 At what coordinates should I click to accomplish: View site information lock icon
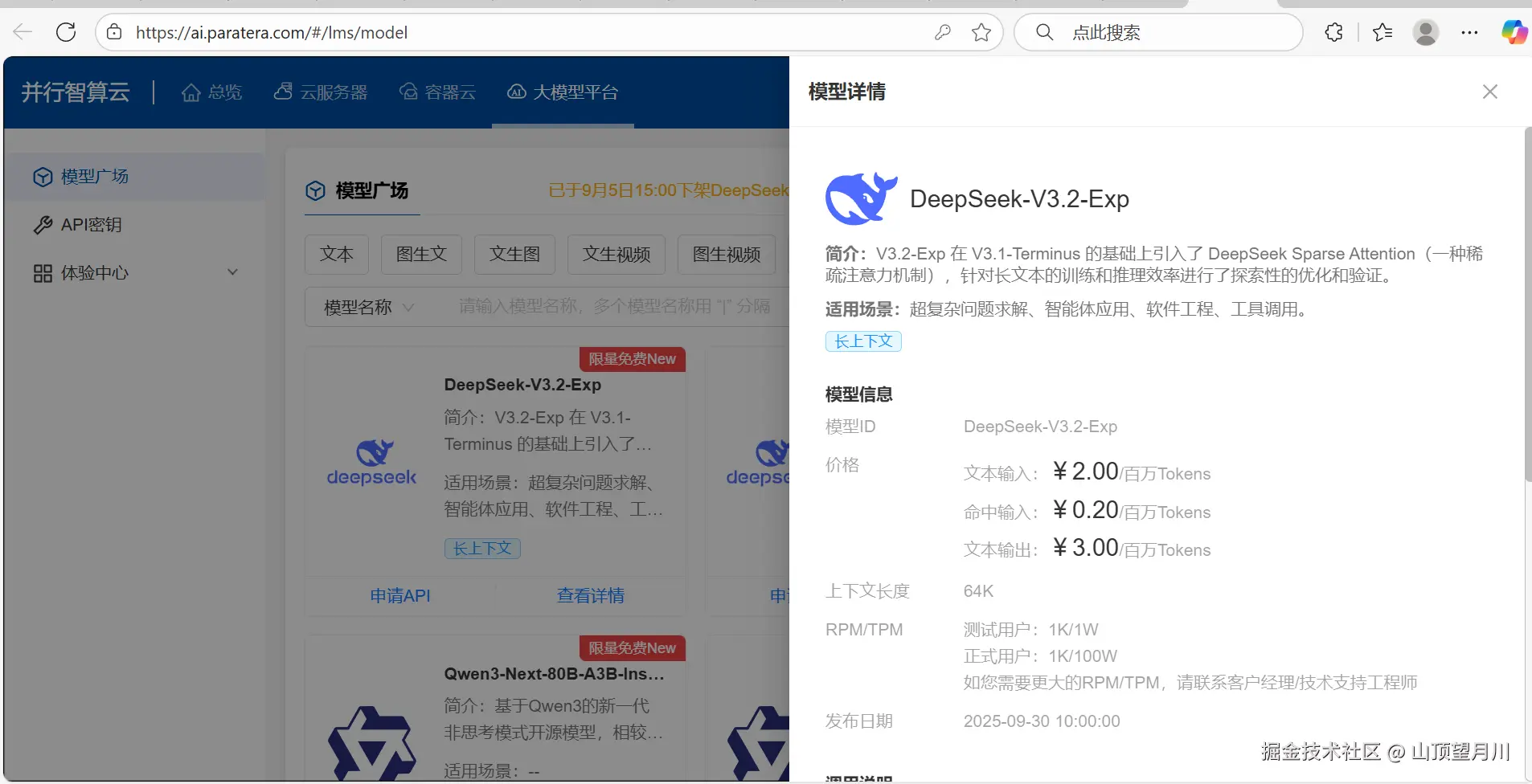[114, 32]
